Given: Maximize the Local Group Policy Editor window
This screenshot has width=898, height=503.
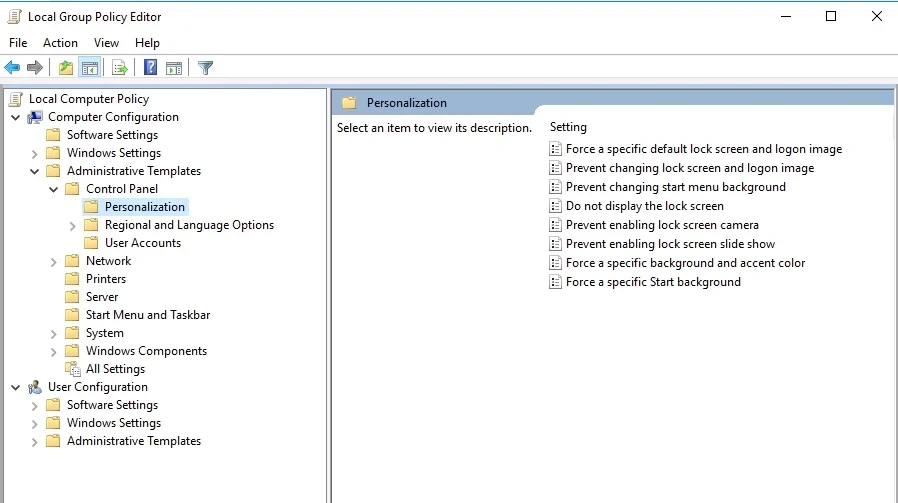Looking at the screenshot, I should pyautogui.click(x=831, y=16).
